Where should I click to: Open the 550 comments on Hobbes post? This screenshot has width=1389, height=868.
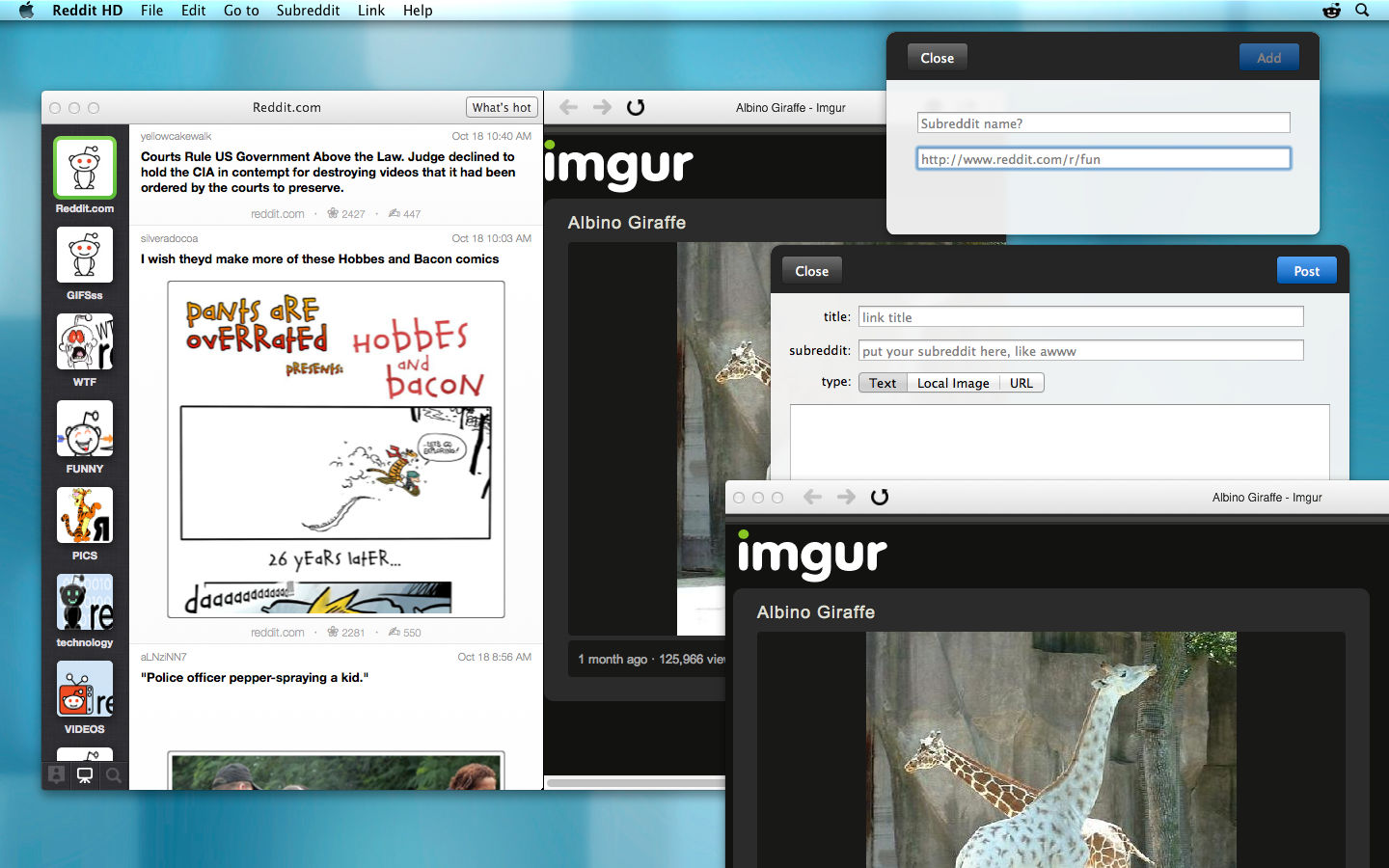coord(405,633)
